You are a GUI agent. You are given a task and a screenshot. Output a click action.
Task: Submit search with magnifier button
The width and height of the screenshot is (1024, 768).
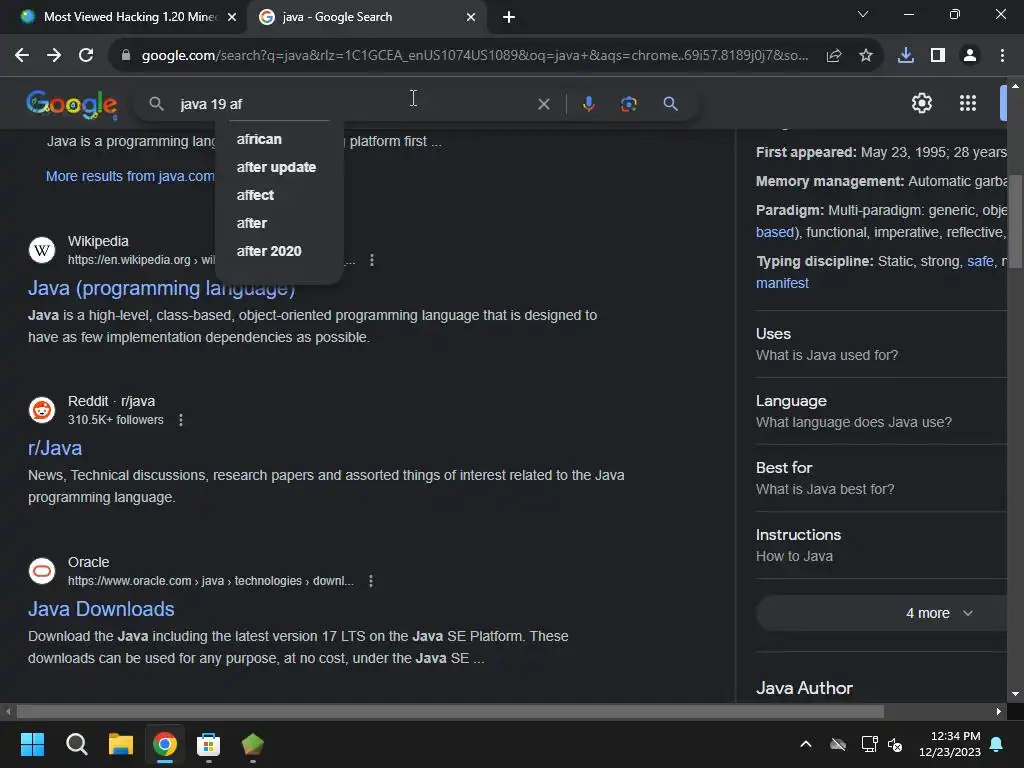pyautogui.click(x=670, y=104)
